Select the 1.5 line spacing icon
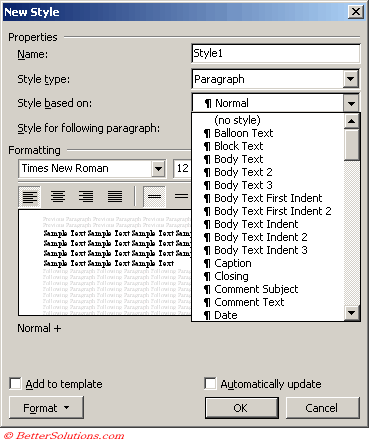Image resolution: width=369 pixels, height=443 pixels. [x=182, y=197]
